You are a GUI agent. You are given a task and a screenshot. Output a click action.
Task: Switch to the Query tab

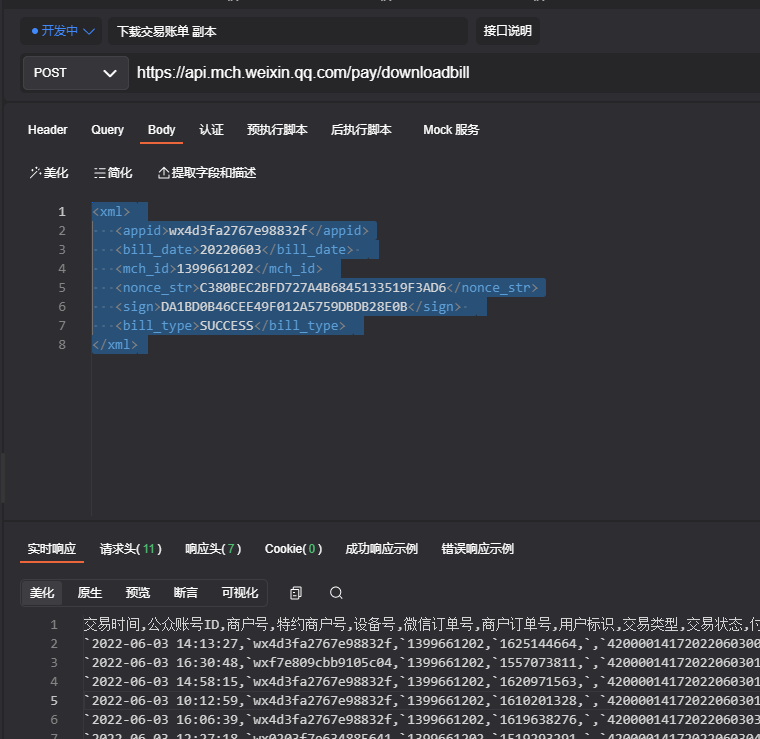108,130
